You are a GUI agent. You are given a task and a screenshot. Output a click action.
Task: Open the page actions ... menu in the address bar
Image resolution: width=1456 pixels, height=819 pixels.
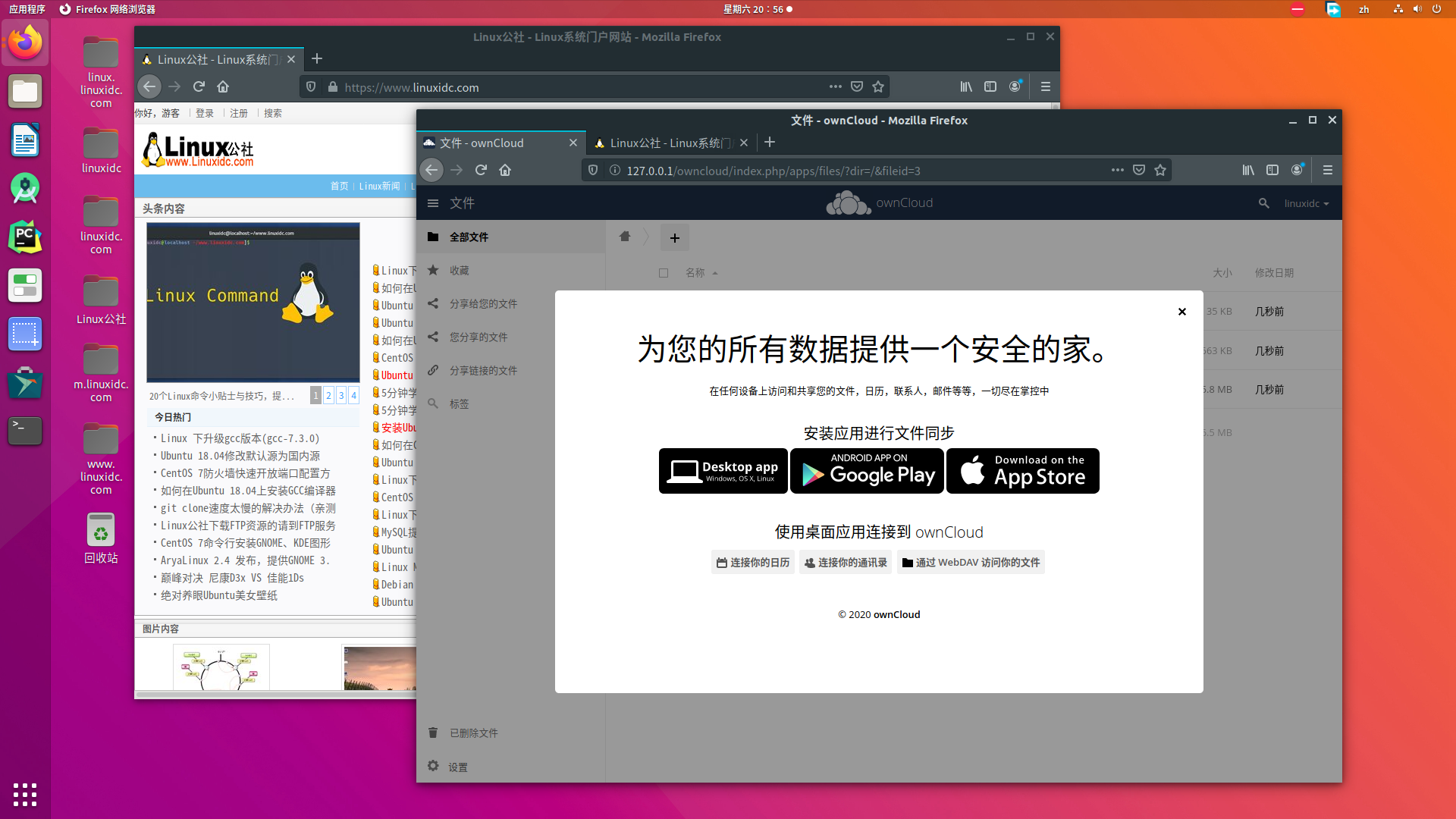click(1117, 170)
